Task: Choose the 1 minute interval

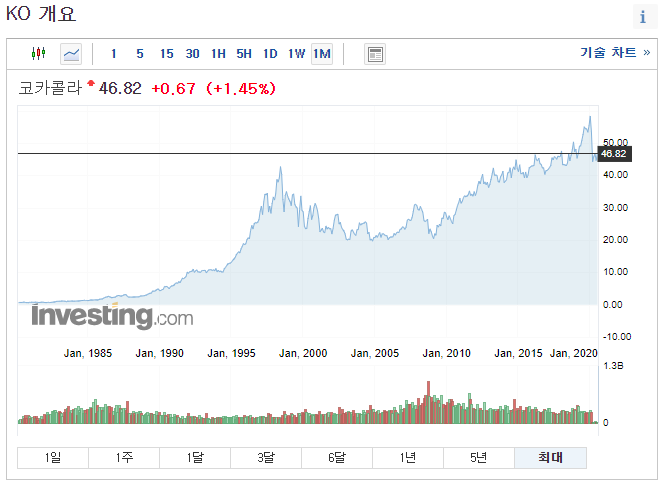Action: click(114, 54)
